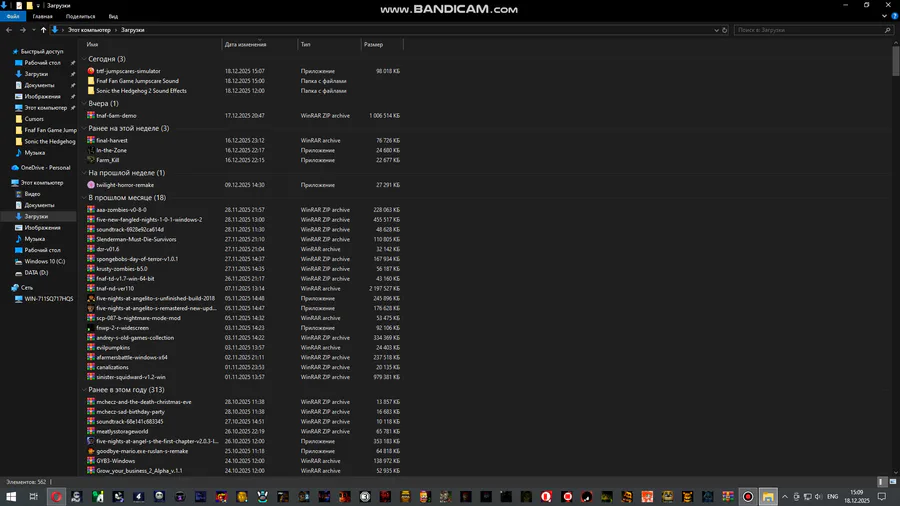Open address bar history dropdown
The width and height of the screenshot is (900, 506).
[716, 30]
